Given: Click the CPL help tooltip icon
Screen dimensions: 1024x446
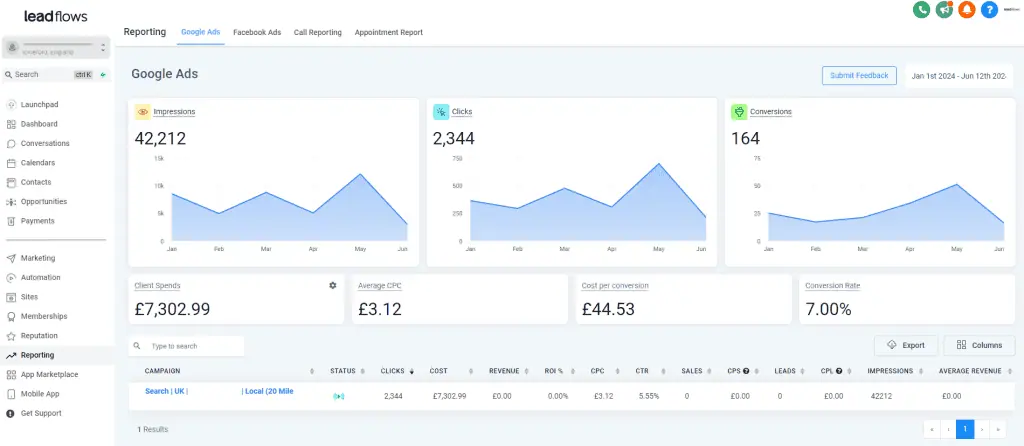Looking at the screenshot, I should [839, 371].
